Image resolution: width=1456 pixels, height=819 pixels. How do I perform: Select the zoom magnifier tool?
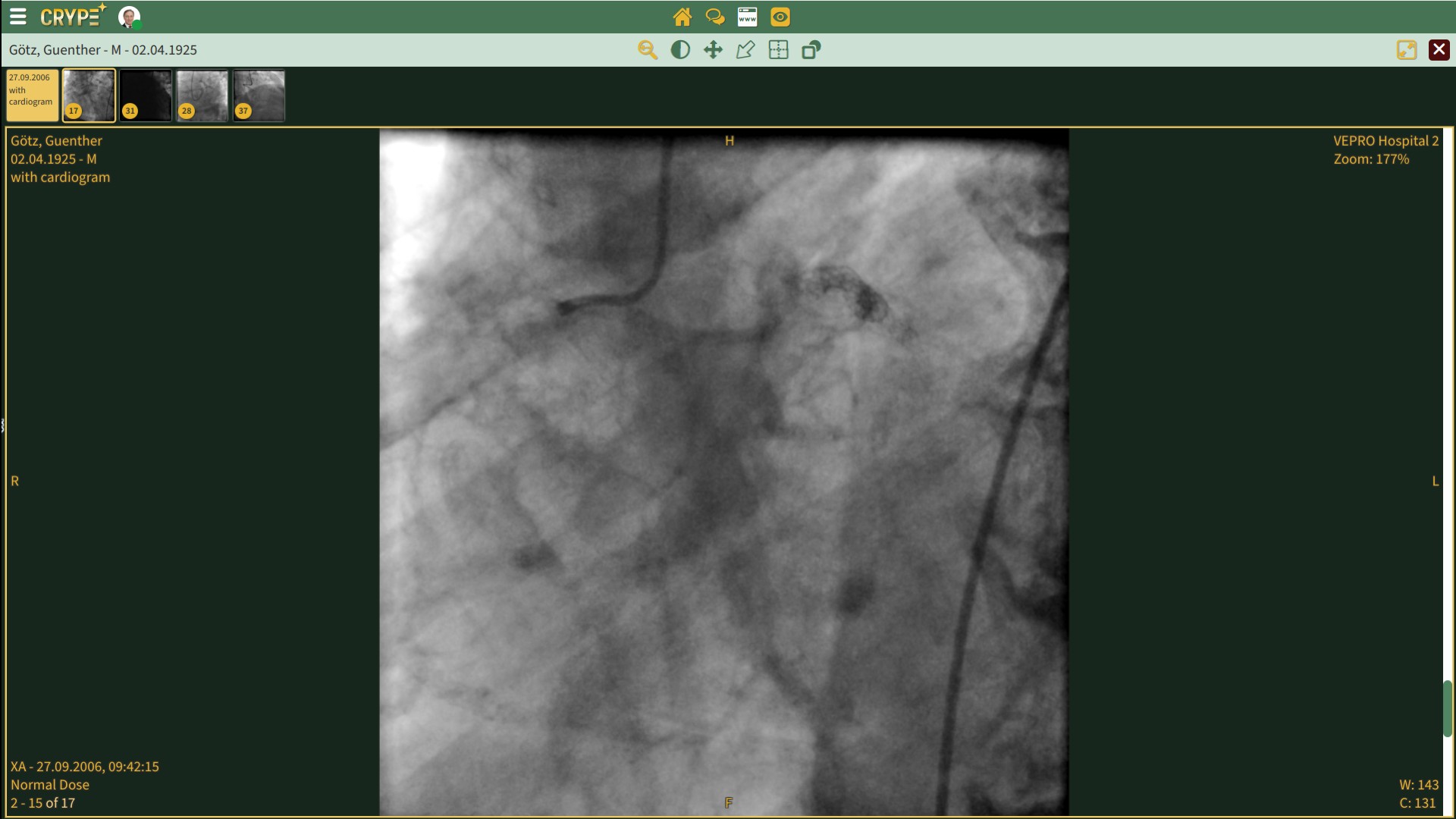point(647,50)
